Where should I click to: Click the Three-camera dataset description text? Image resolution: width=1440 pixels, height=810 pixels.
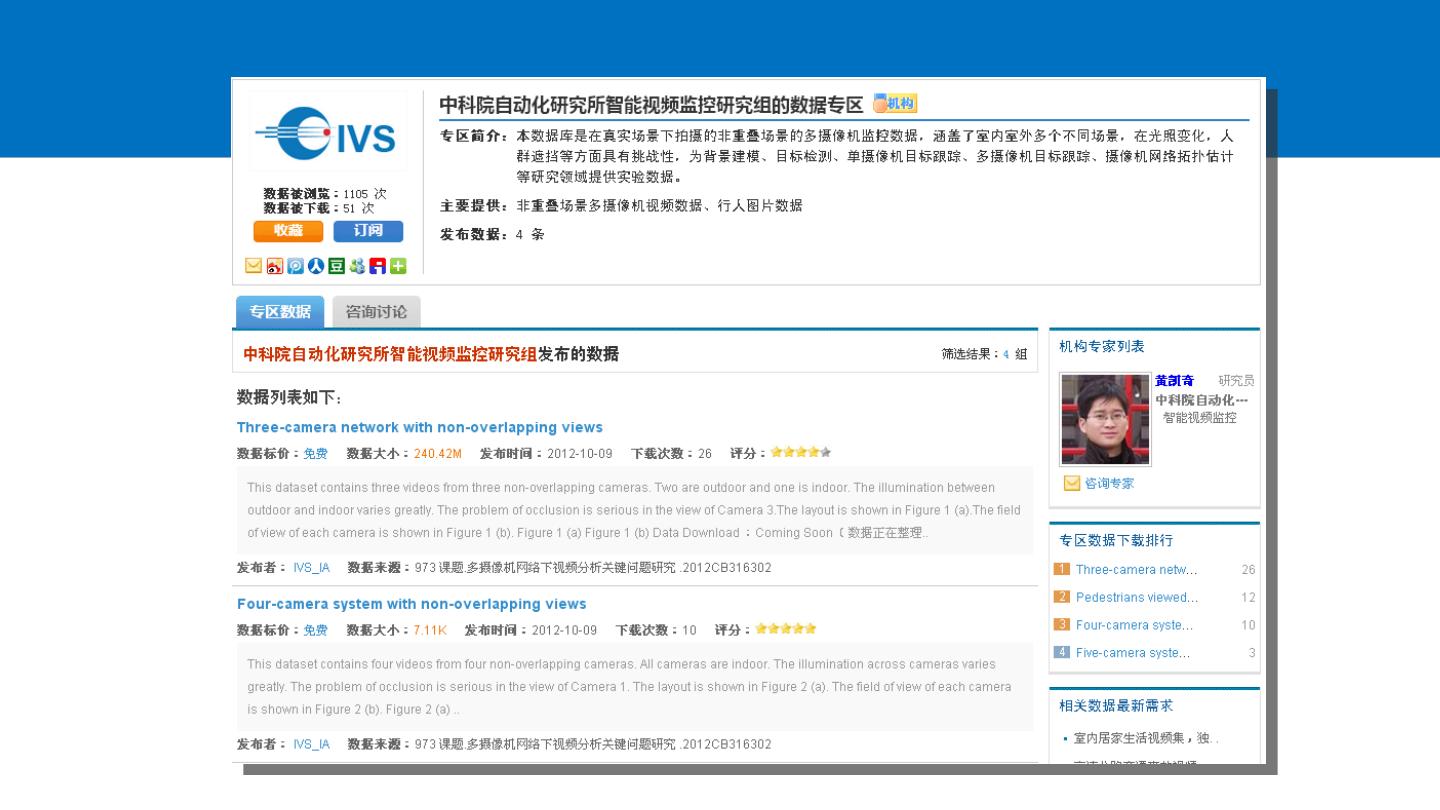(x=634, y=510)
